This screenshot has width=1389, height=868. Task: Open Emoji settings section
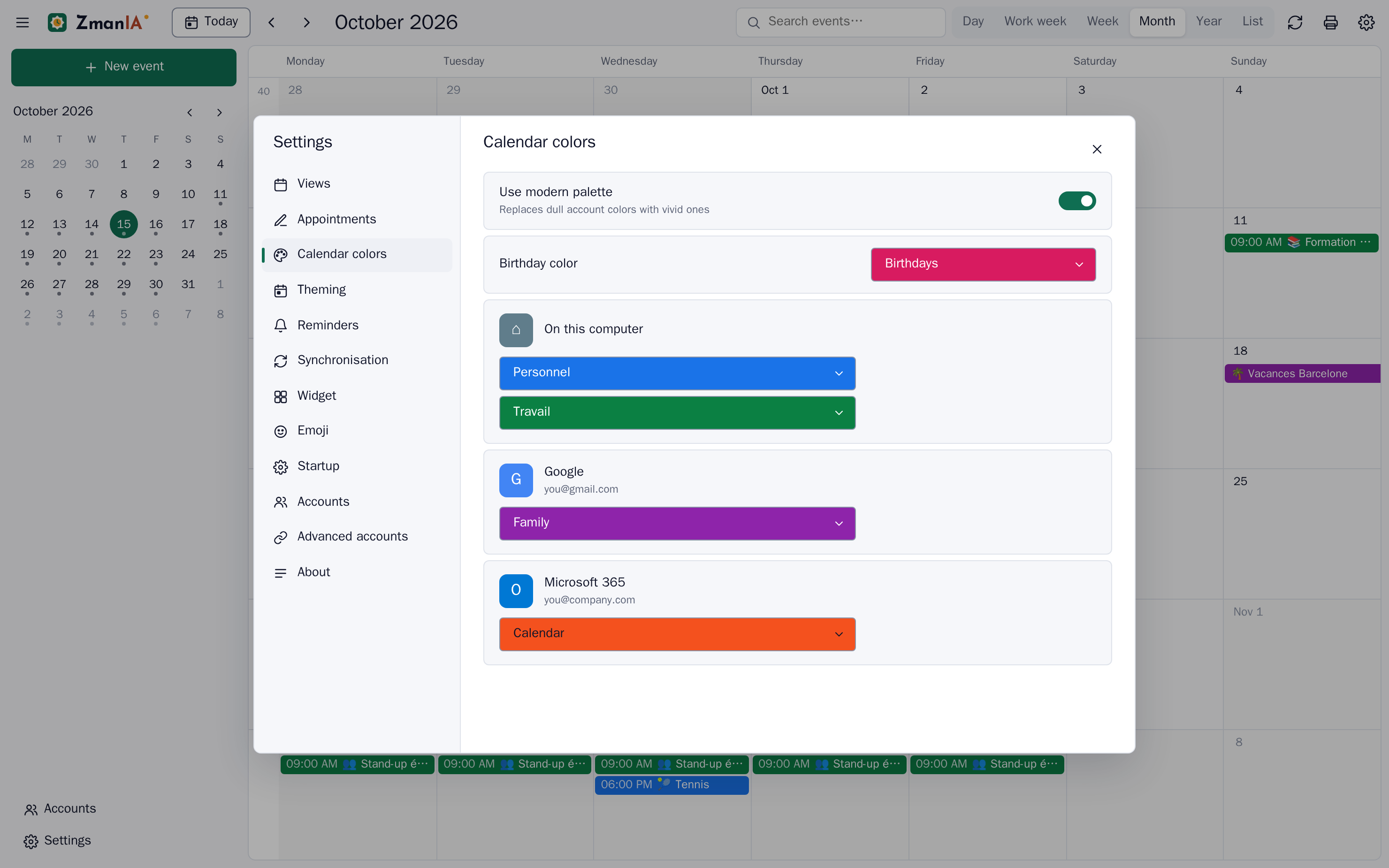(x=357, y=431)
